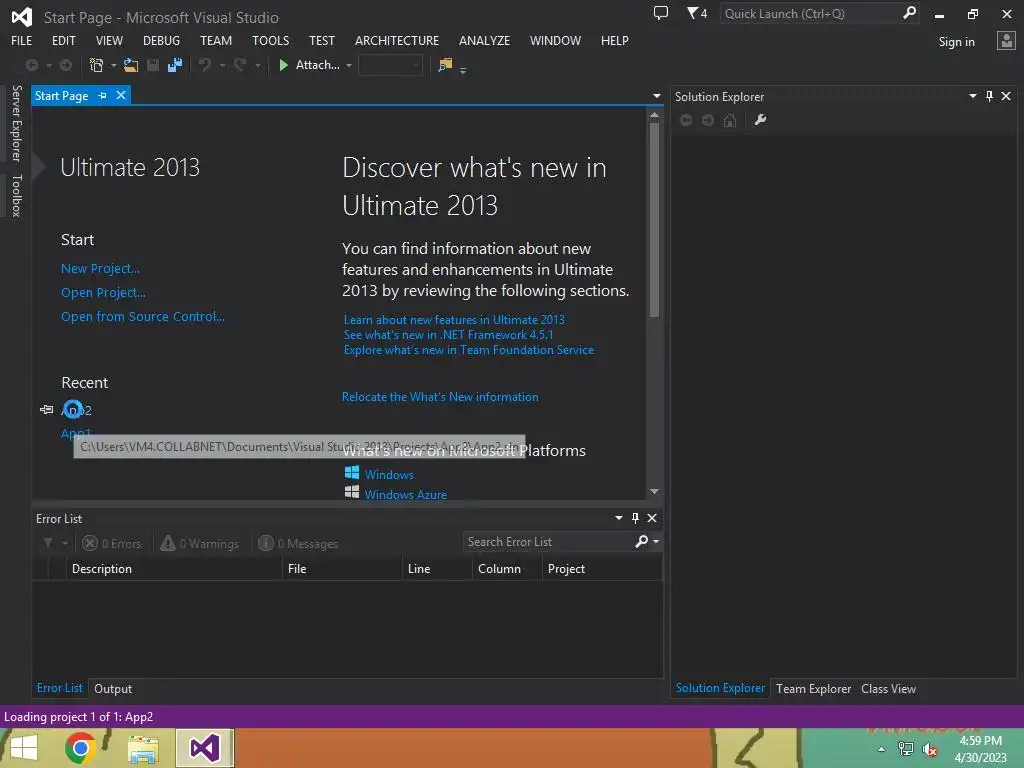Image resolution: width=1024 pixels, height=768 pixels.
Task: Open the New Project dropdown arrow
Action: [x=114, y=65]
